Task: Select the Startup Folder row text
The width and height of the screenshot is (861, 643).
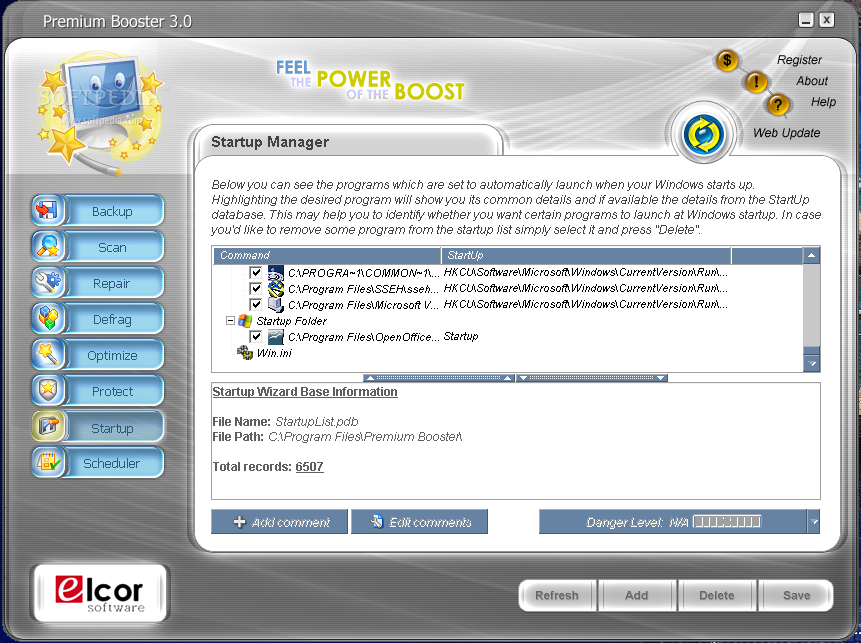Action: point(291,321)
